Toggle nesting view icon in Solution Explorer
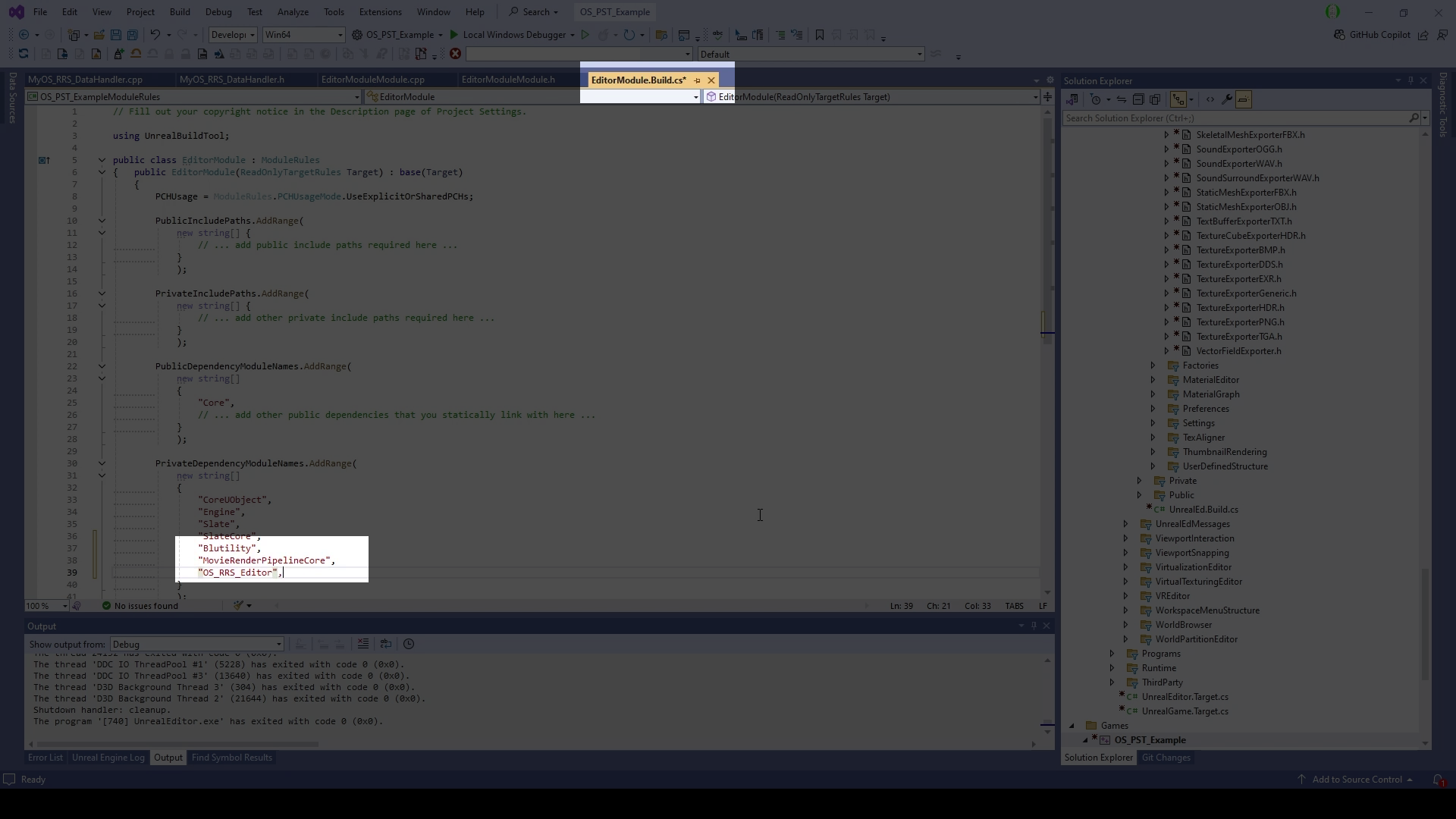This screenshot has height=819, width=1456. pos(1178,99)
